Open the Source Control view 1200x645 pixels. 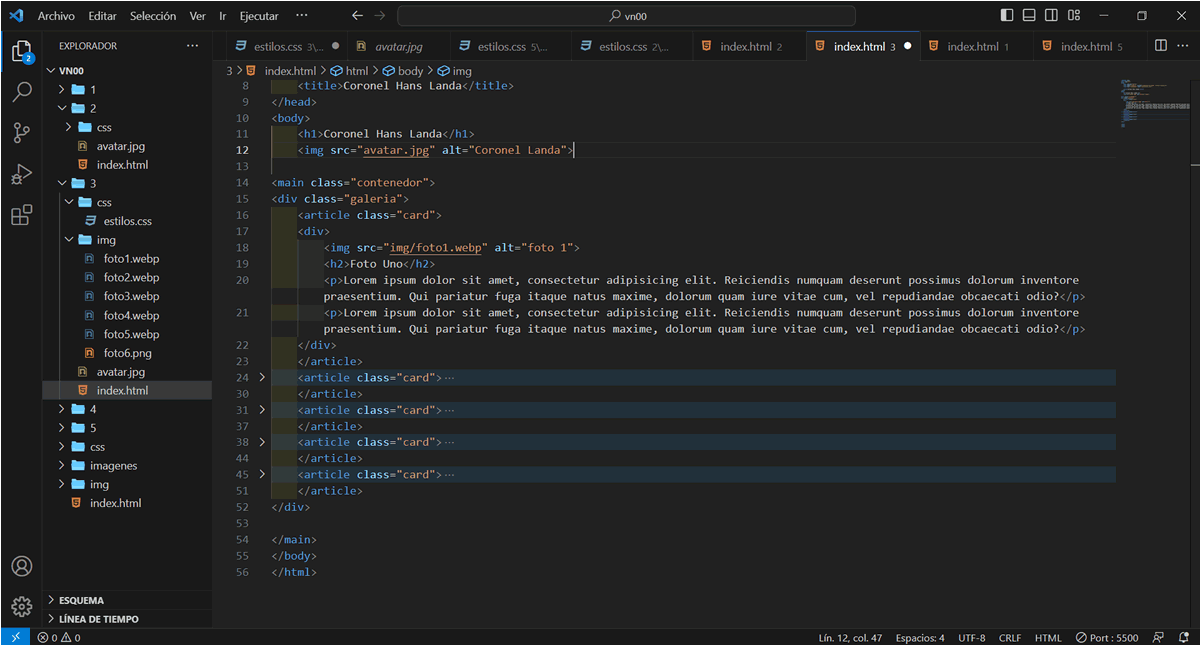(x=22, y=133)
